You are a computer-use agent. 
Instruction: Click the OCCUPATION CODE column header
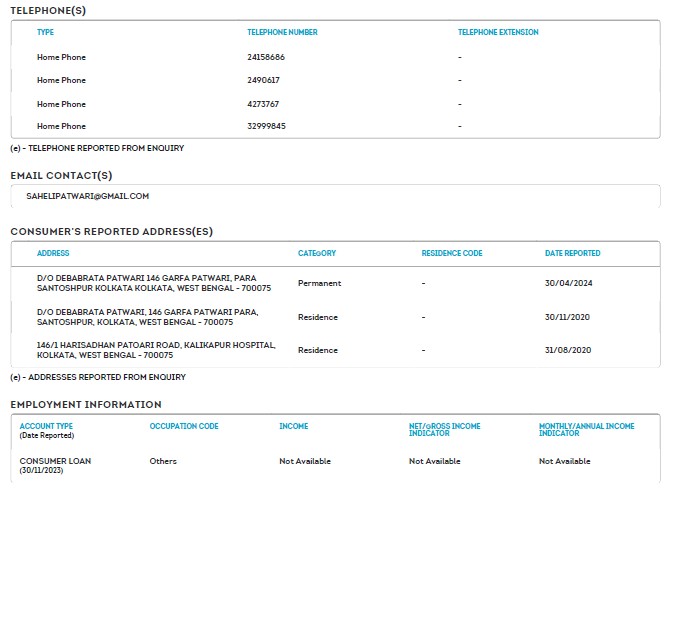tap(184, 426)
